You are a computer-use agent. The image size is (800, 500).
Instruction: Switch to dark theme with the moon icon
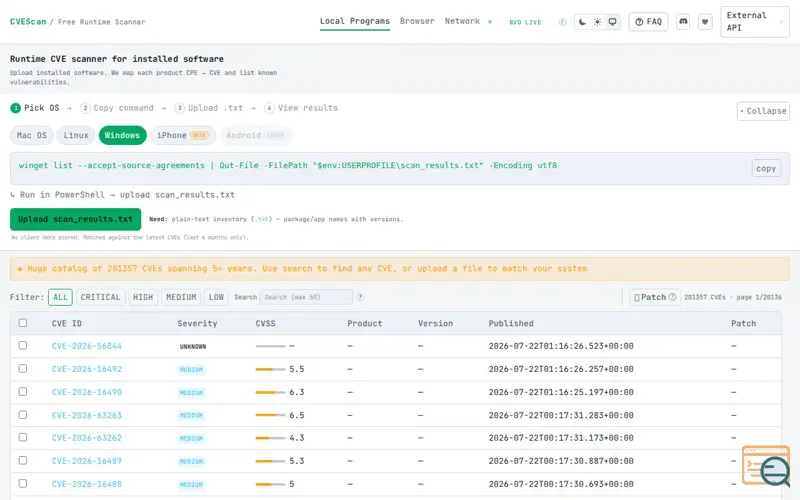coord(582,22)
